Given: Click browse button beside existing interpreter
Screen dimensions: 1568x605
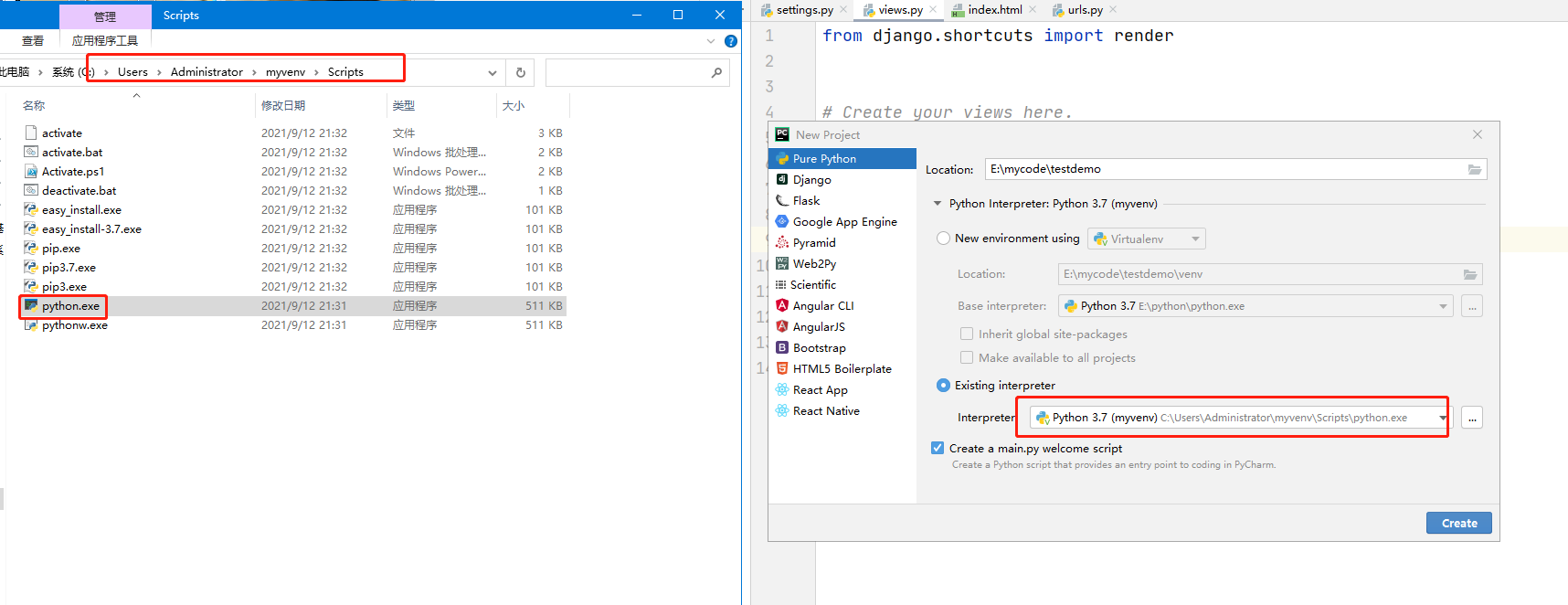Looking at the screenshot, I should 1472,418.
